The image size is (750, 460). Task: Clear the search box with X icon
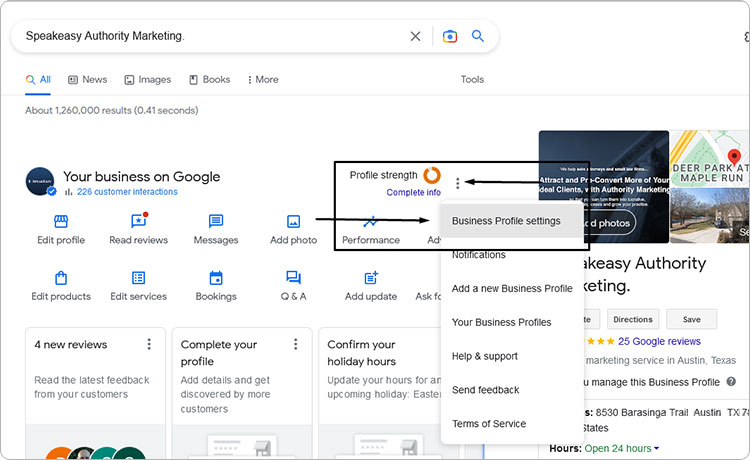[x=415, y=36]
